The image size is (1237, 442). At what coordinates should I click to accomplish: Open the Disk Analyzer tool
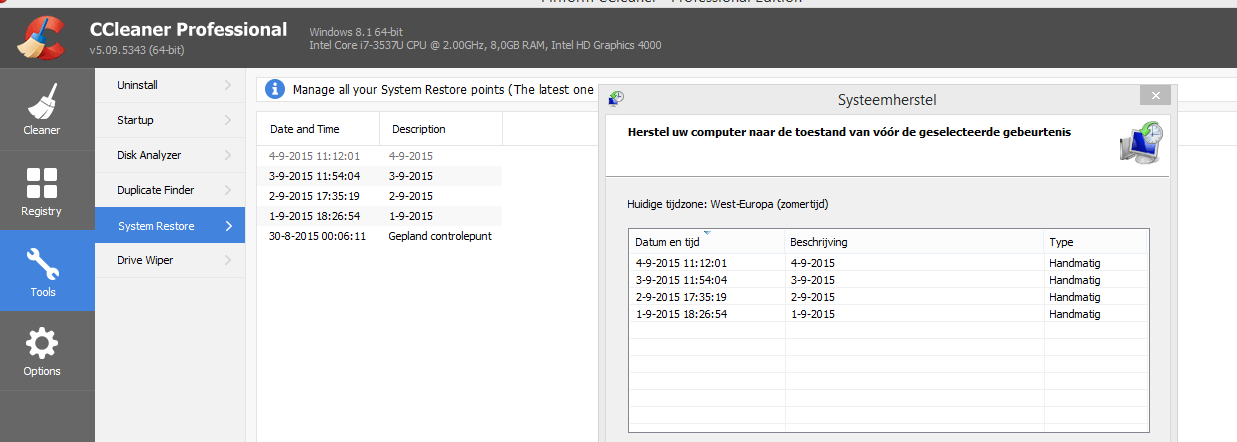170,155
